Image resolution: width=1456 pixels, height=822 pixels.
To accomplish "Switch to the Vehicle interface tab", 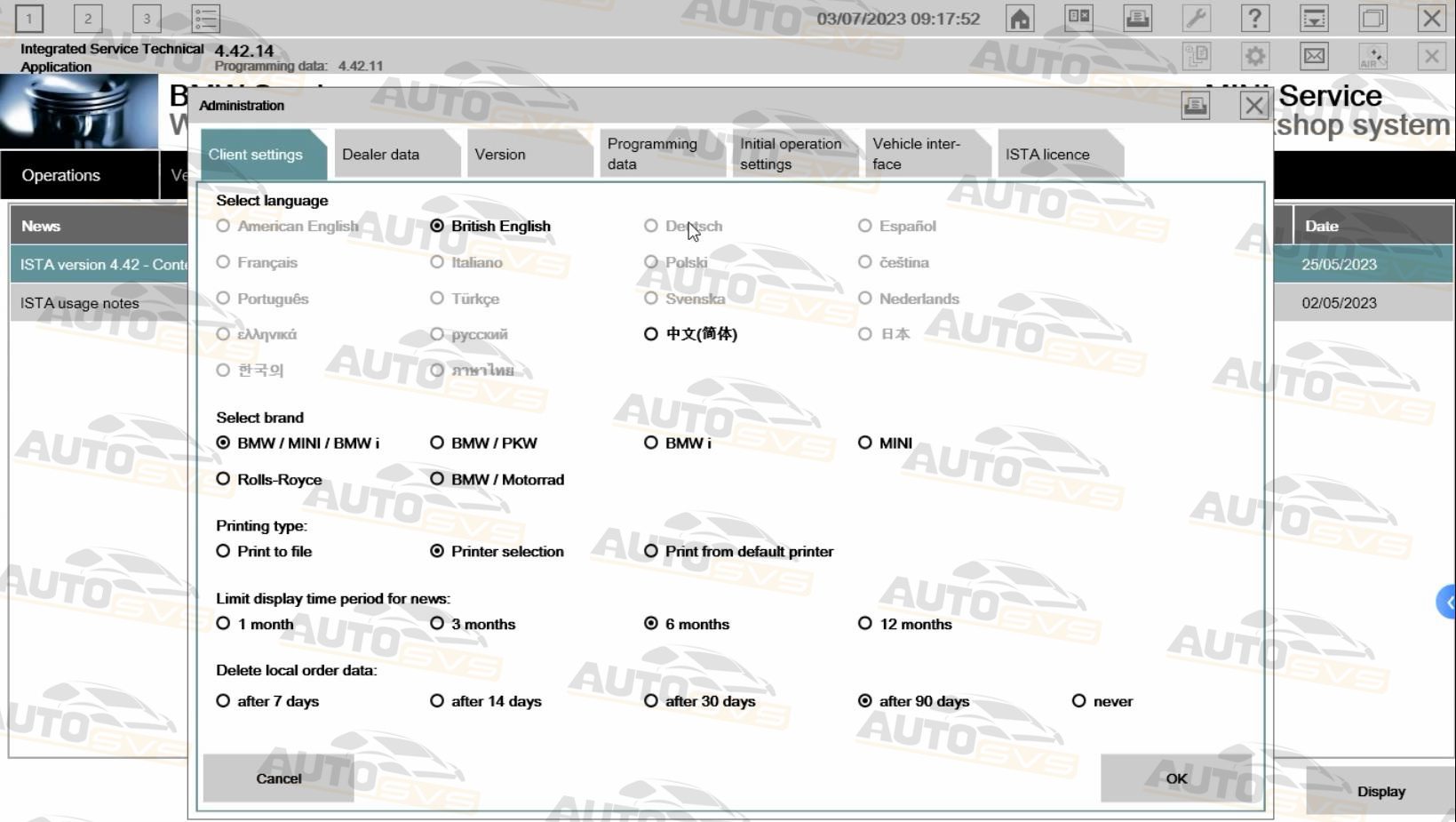I will [928, 154].
